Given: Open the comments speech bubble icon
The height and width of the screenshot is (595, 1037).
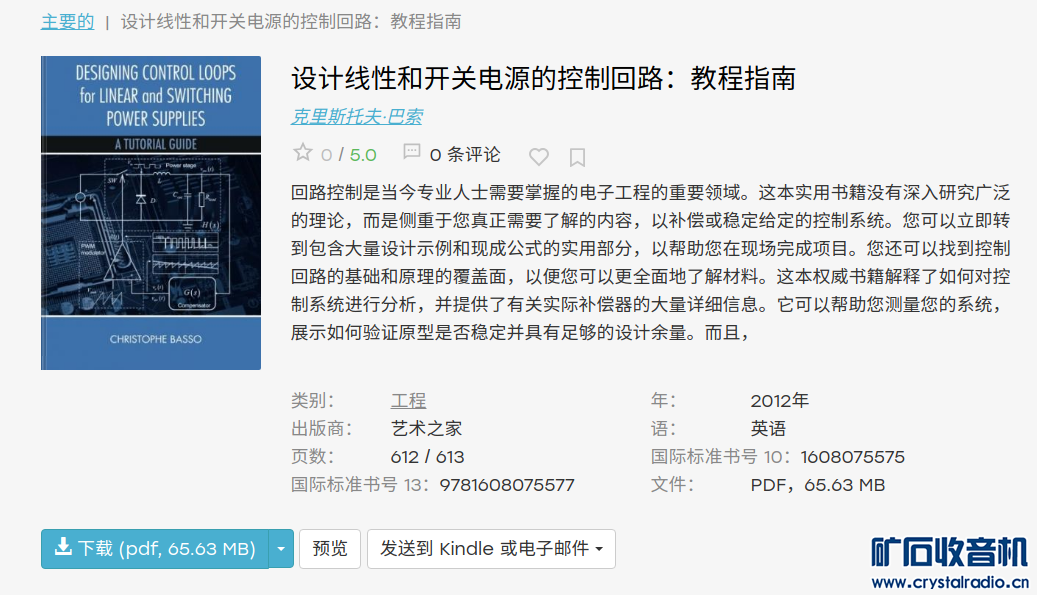Looking at the screenshot, I should tap(411, 152).
